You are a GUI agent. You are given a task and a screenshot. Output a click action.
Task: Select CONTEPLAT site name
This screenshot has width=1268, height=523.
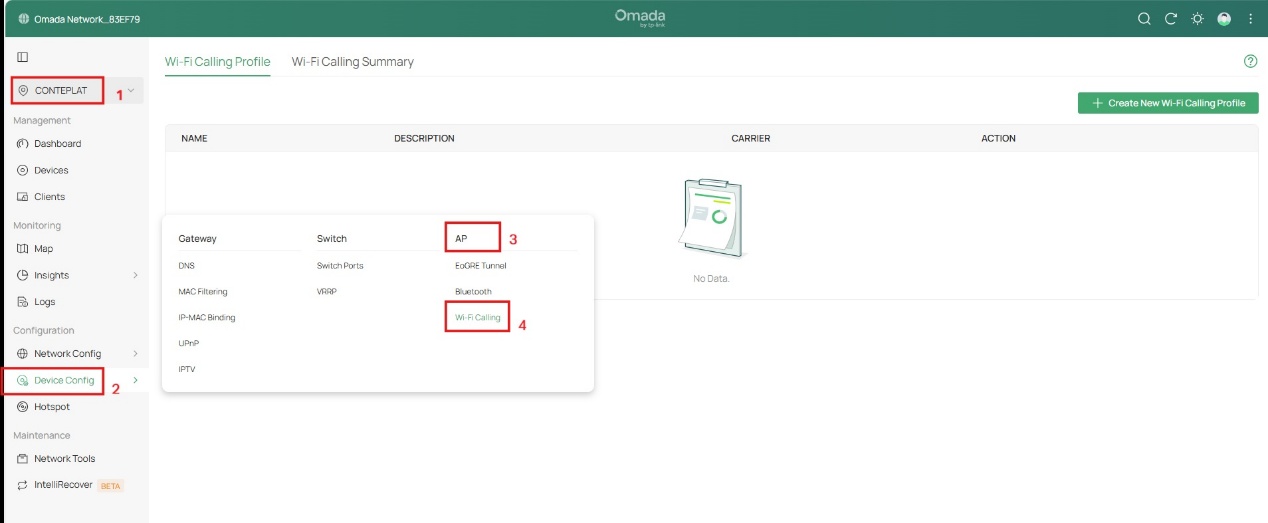[61, 90]
